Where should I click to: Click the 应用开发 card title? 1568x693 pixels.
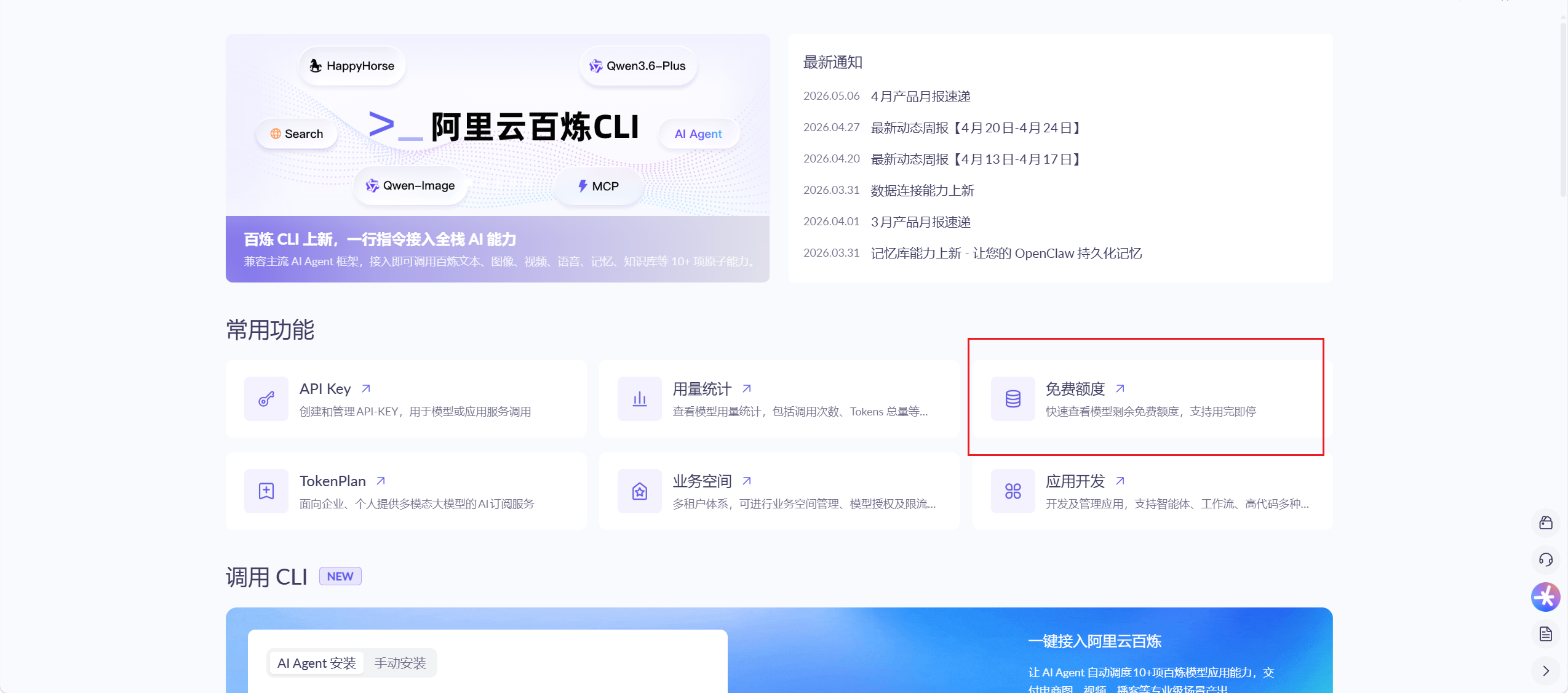[1075, 481]
